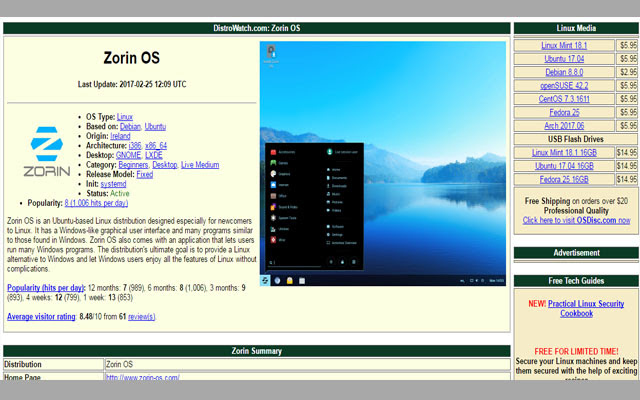Screen dimensions: 640x400
Task: Click the 8 (1,006 hits per day) popularity link
Action: point(96,203)
